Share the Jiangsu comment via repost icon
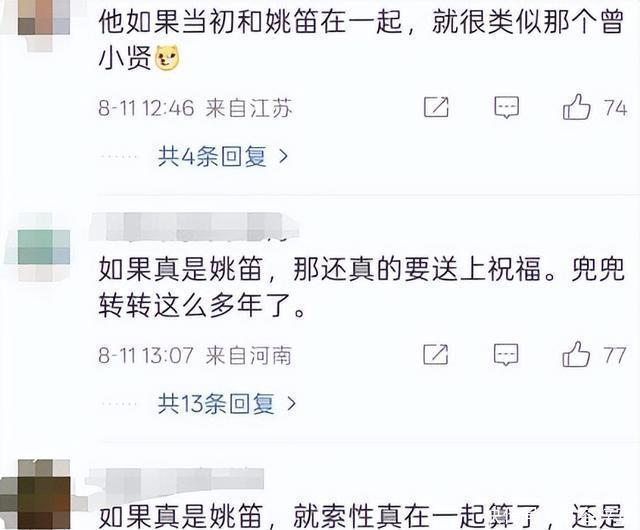 [436, 107]
